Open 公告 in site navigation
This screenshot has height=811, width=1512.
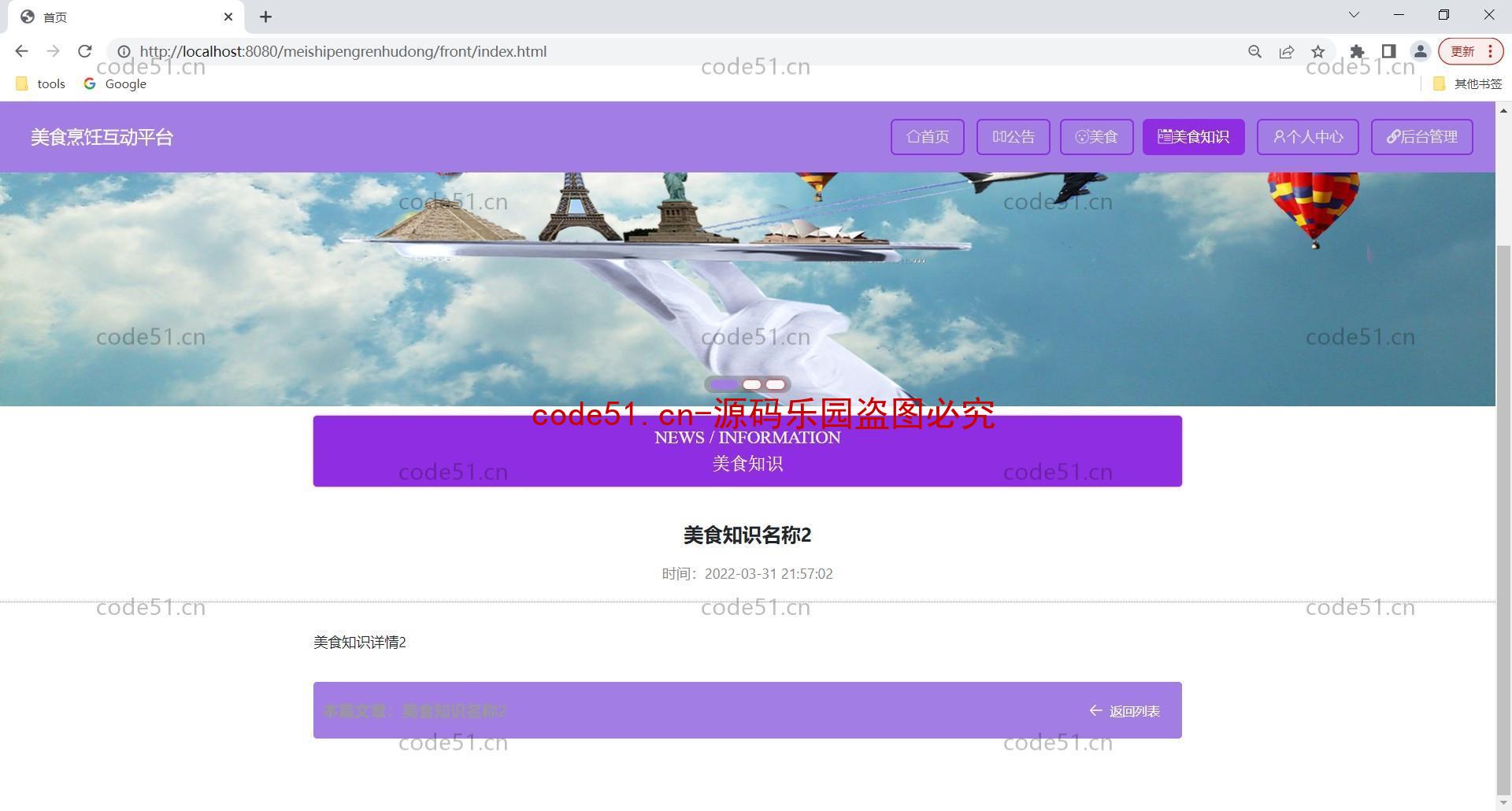coord(1014,137)
